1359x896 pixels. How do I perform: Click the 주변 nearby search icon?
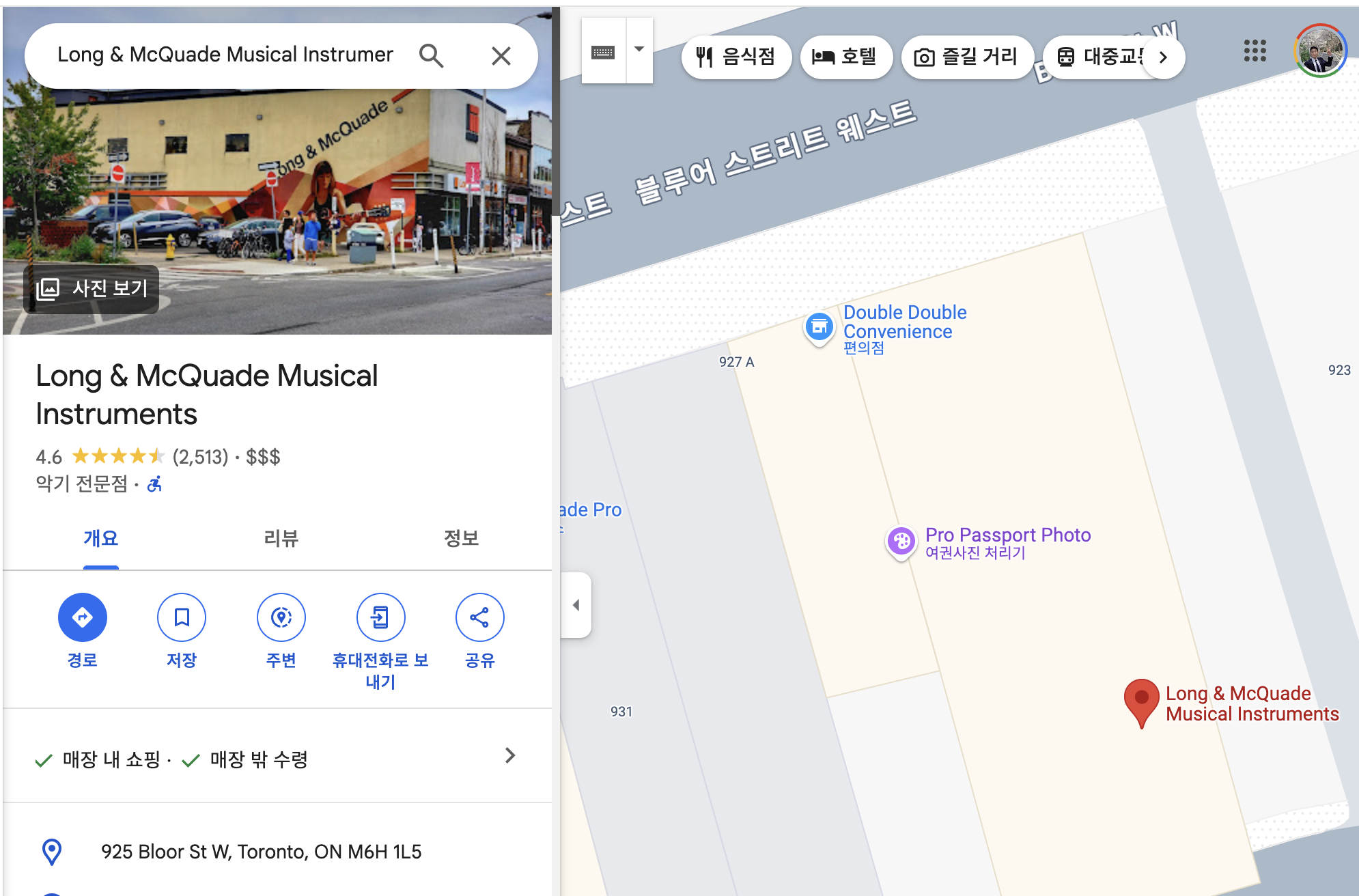click(x=281, y=617)
